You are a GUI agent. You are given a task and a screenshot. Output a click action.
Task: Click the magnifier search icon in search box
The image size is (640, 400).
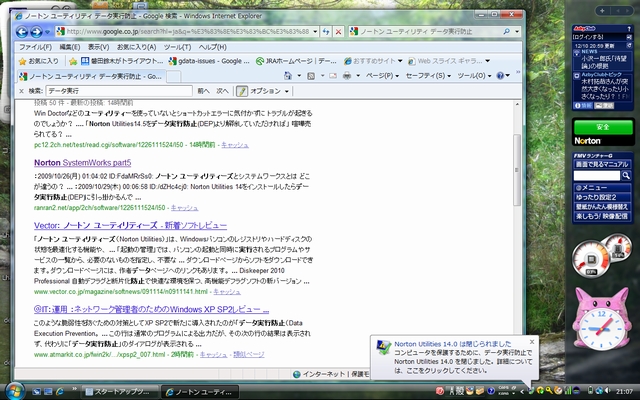507,31
